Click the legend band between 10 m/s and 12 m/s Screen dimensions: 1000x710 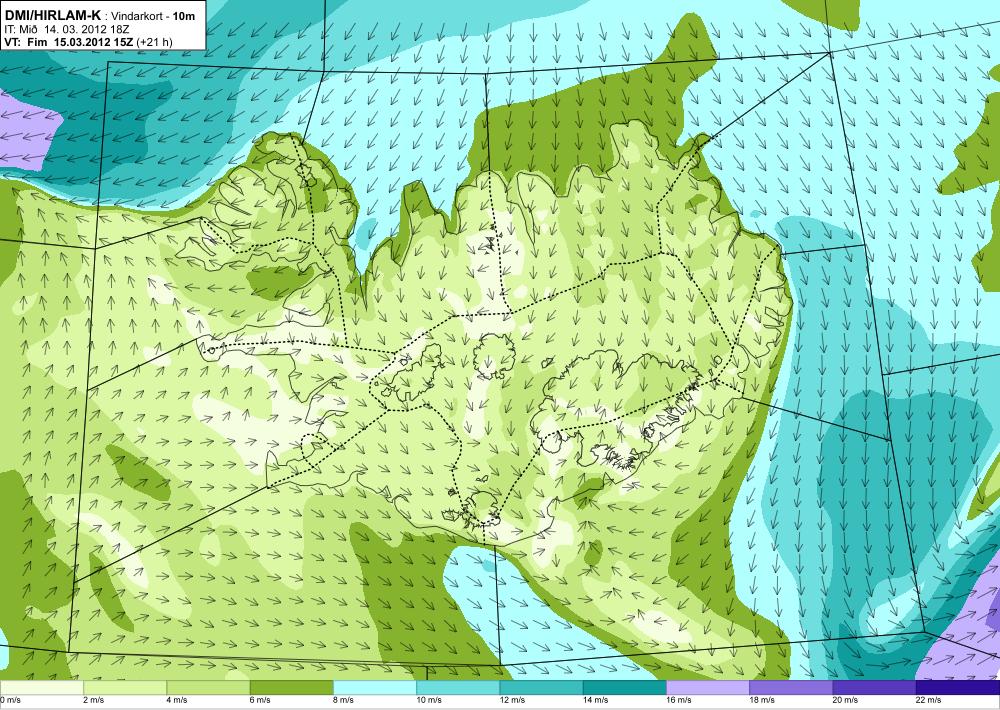tap(458, 688)
